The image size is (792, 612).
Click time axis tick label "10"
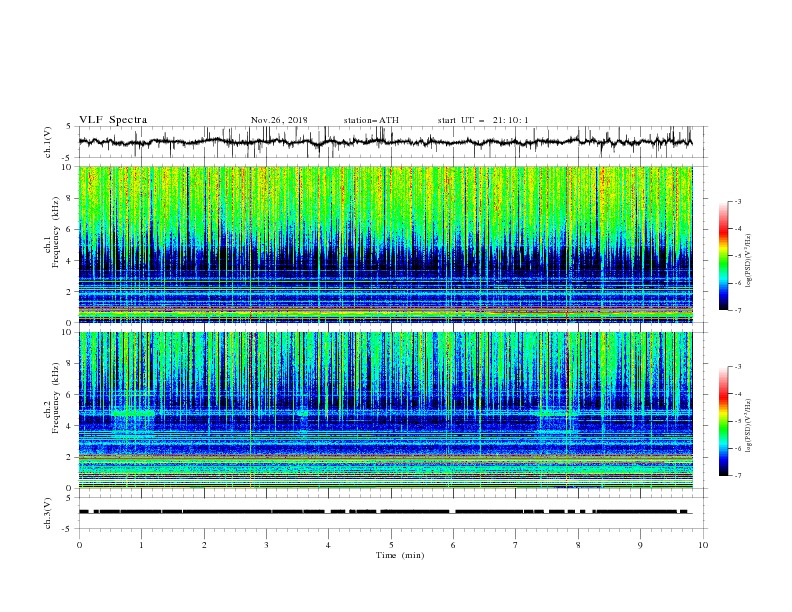click(703, 545)
